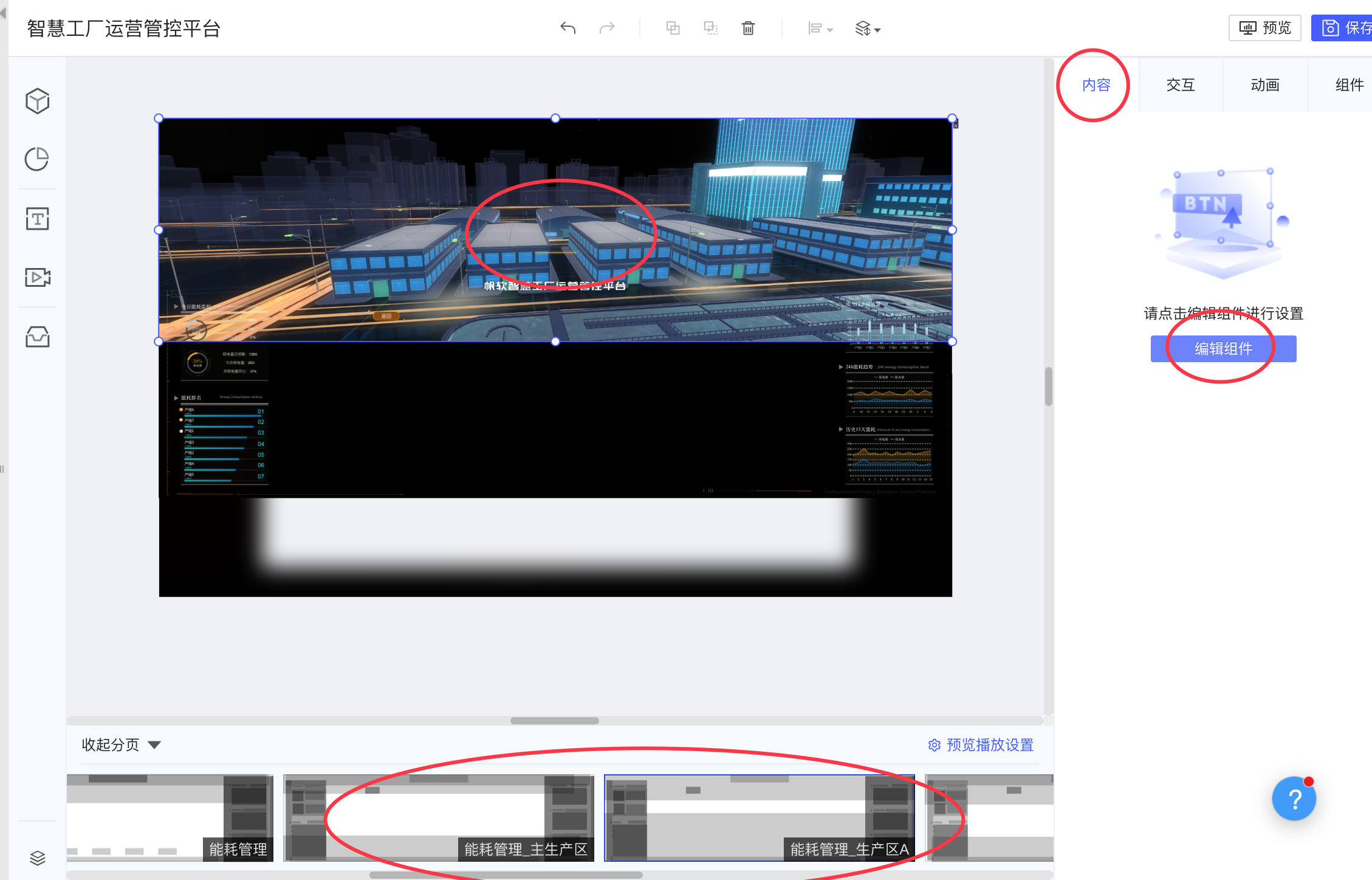Click the horizontal canvas scrollbar
1372x880 pixels.
554,721
